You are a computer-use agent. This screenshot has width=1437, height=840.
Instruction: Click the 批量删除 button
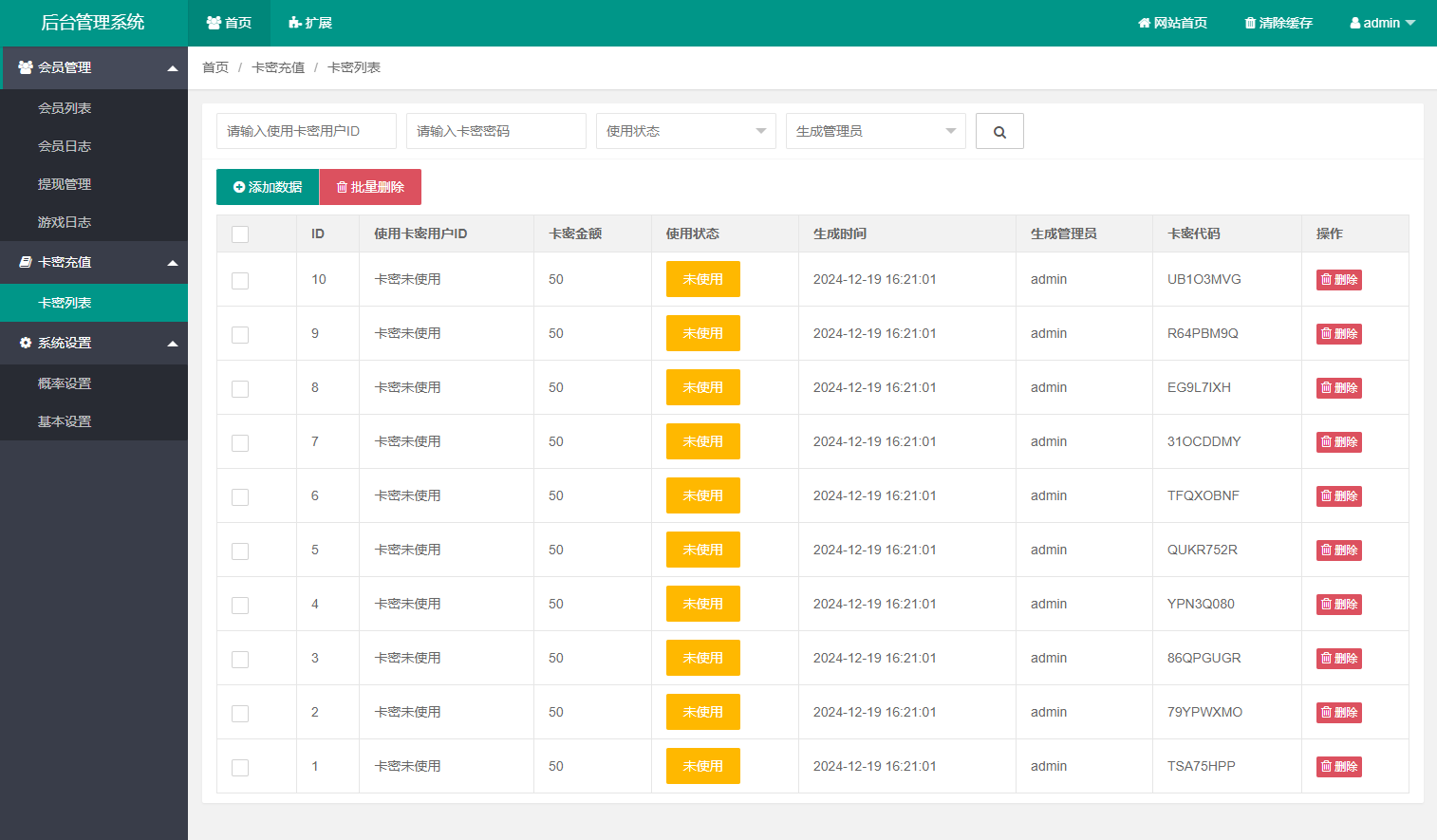pos(370,187)
